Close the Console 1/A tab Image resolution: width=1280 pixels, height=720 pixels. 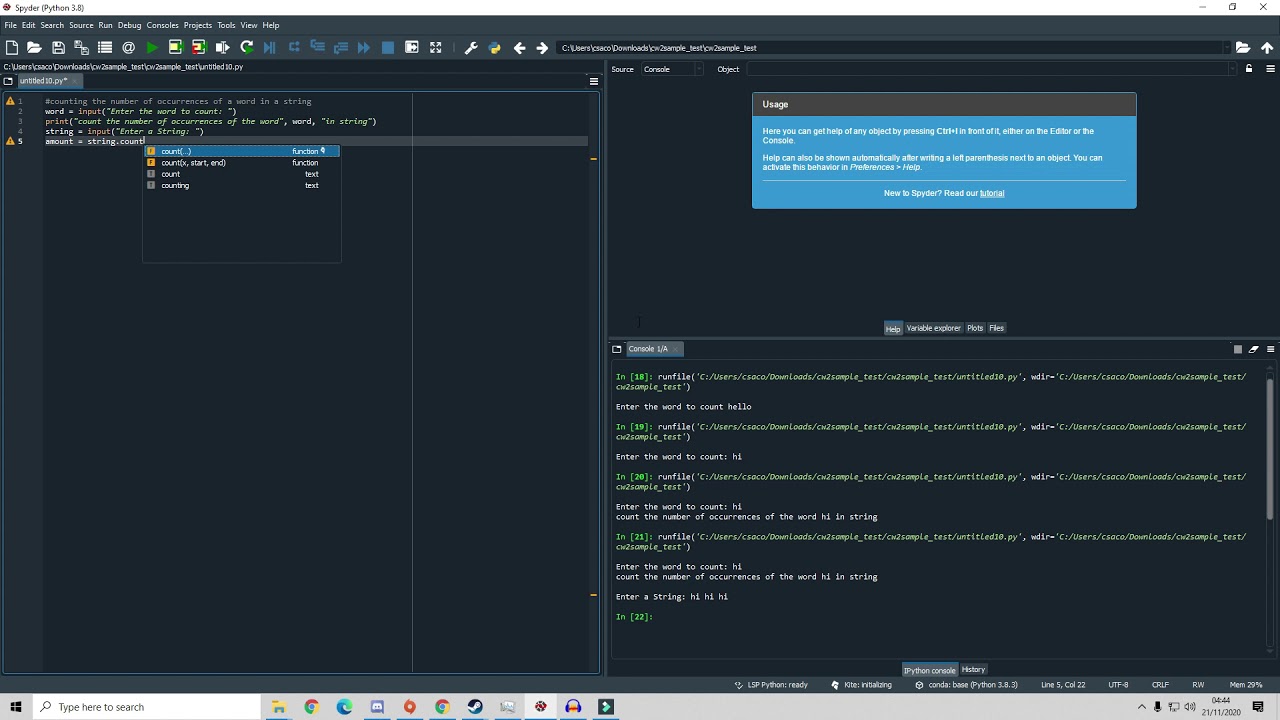(x=677, y=349)
